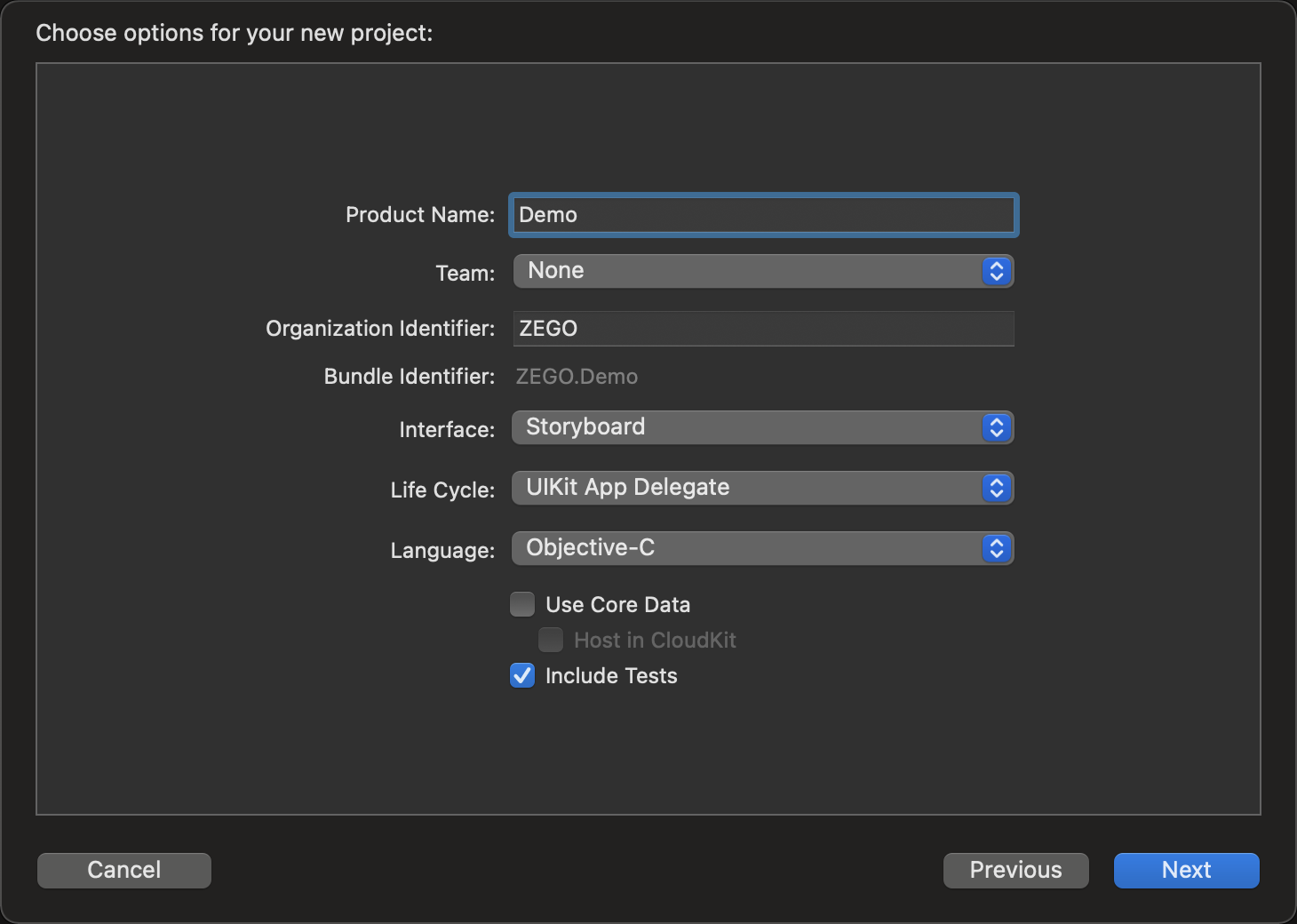Click the Use Core Data label text
The height and width of the screenshot is (924, 1297).
(617, 605)
